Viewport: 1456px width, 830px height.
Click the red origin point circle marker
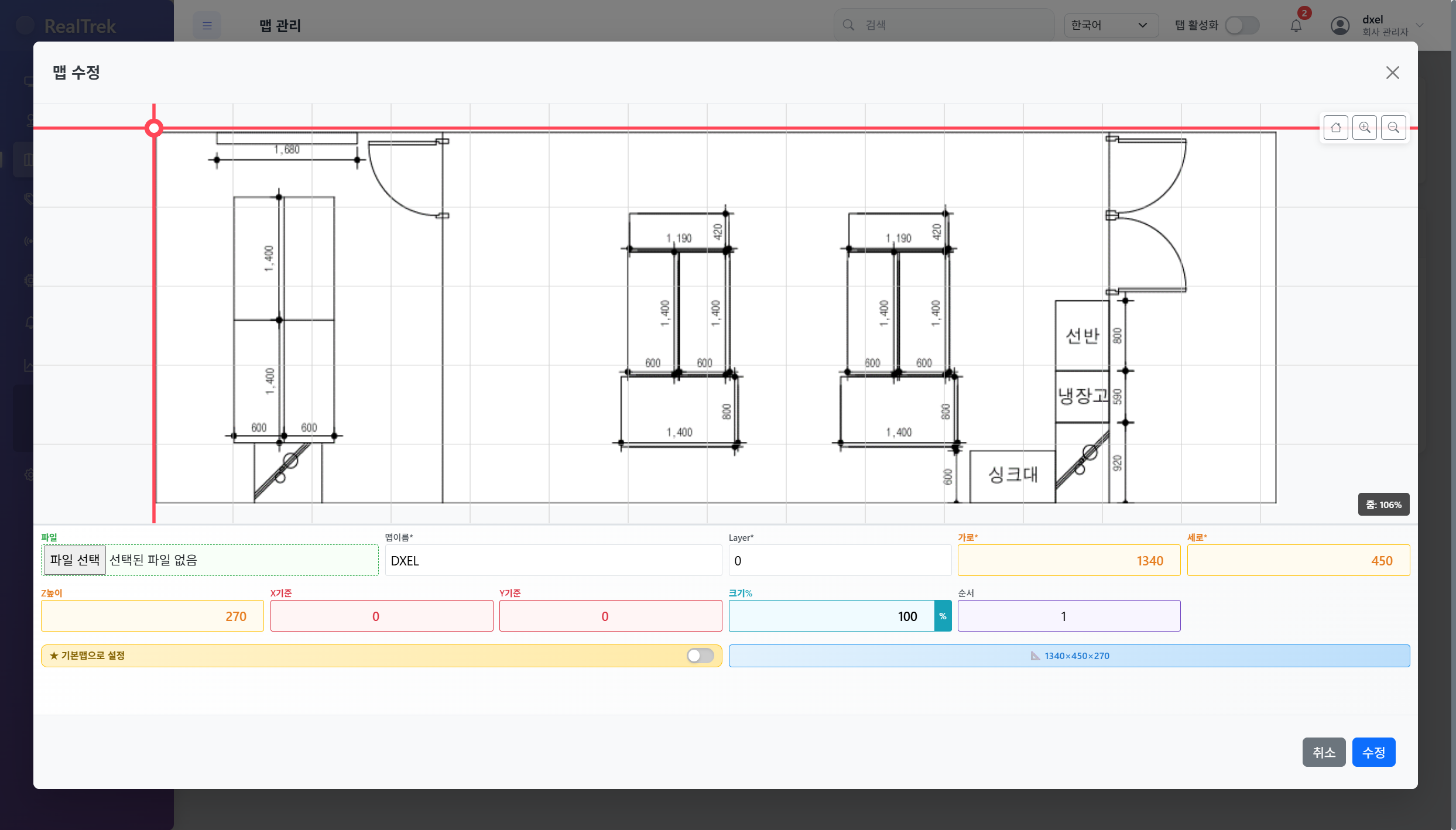tap(154, 128)
